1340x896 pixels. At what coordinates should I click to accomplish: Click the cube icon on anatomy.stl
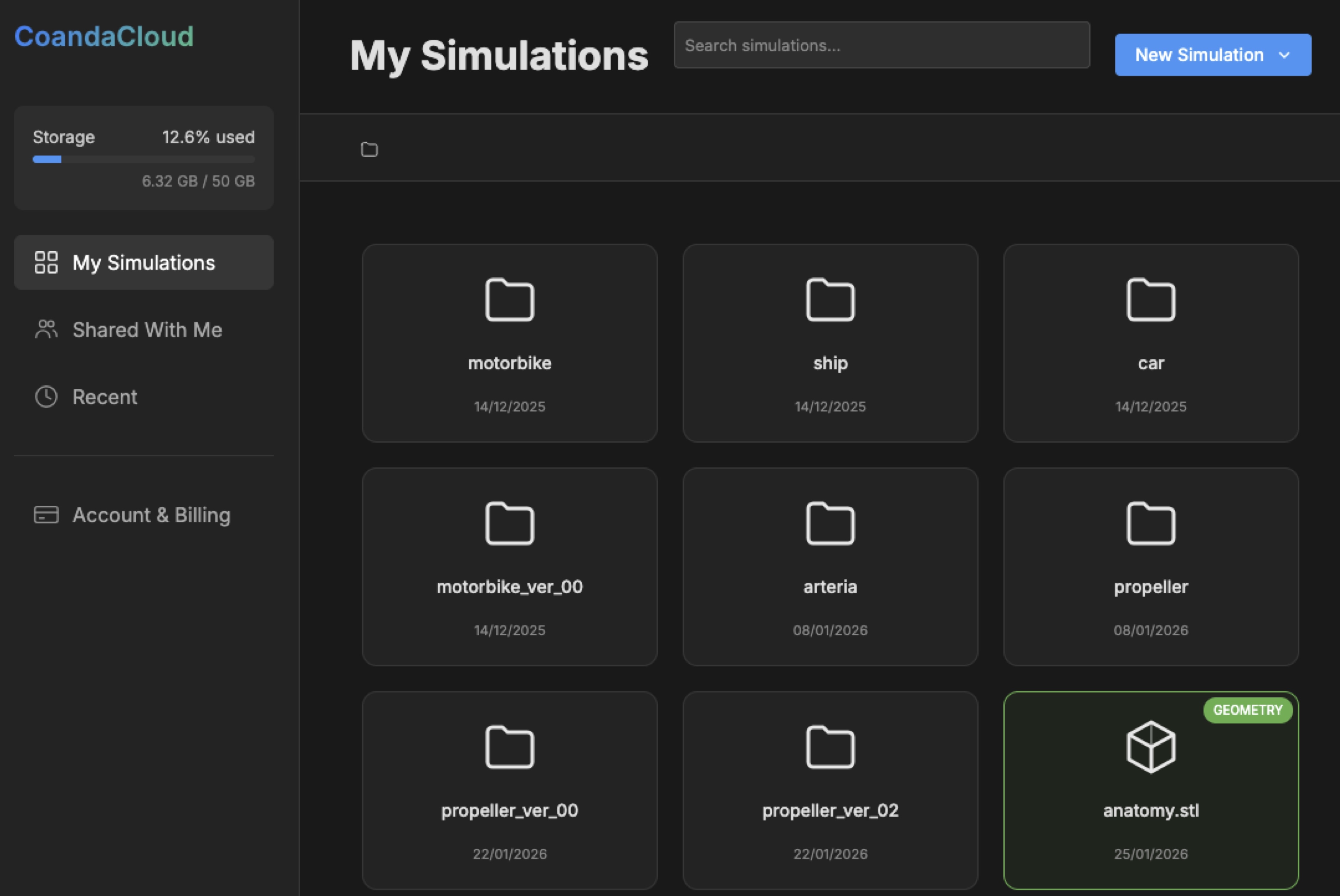pos(1150,746)
